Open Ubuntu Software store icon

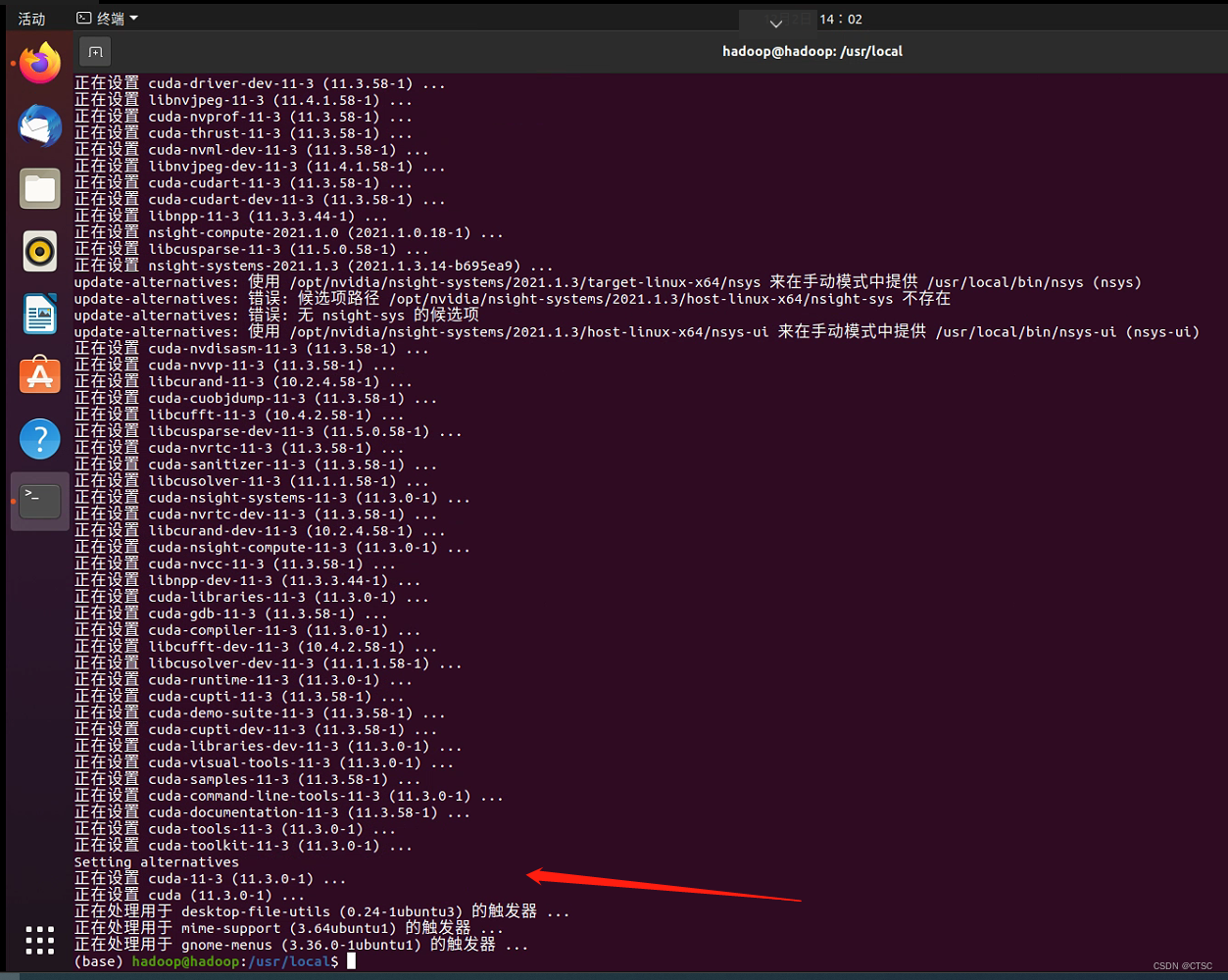click(x=39, y=375)
